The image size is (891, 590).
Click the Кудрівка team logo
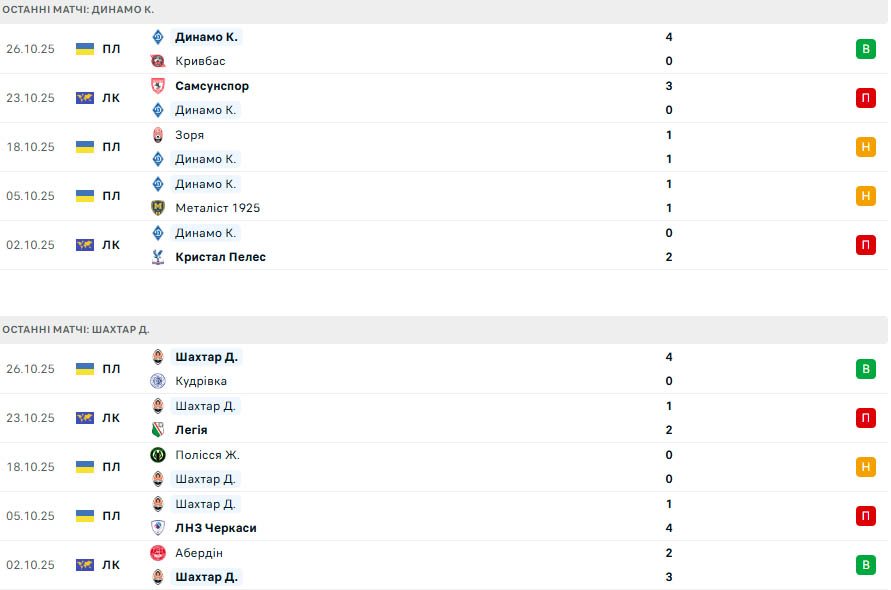157,381
